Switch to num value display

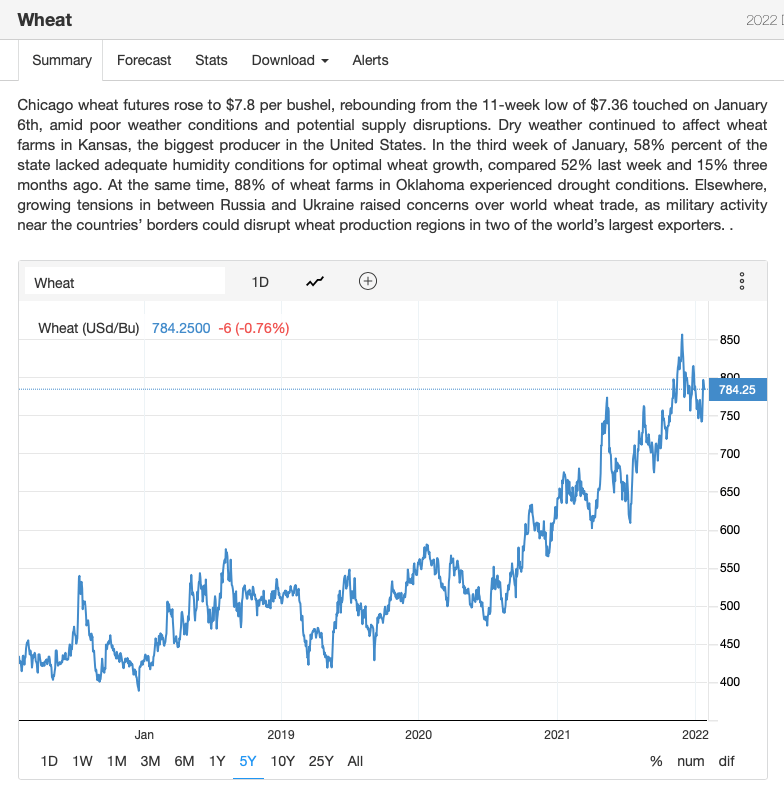(691, 761)
